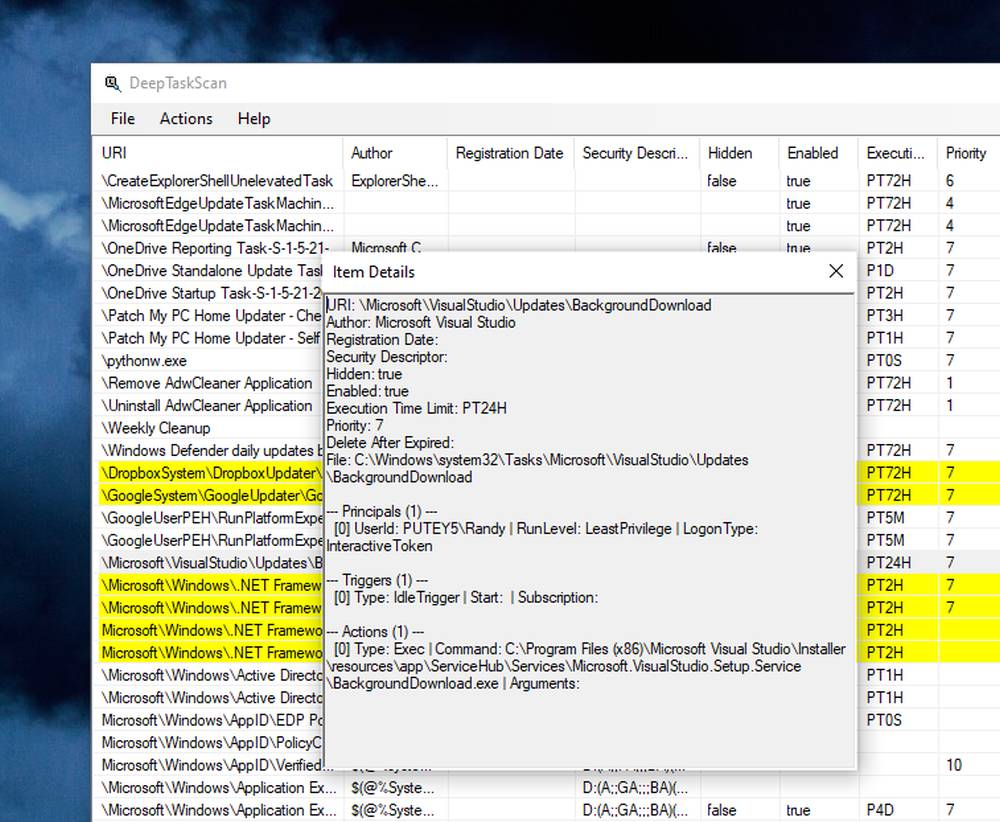Click the Actions (1) section heading in details
Image resolution: width=1000 pixels, height=822 pixels.
pos(375,633)
